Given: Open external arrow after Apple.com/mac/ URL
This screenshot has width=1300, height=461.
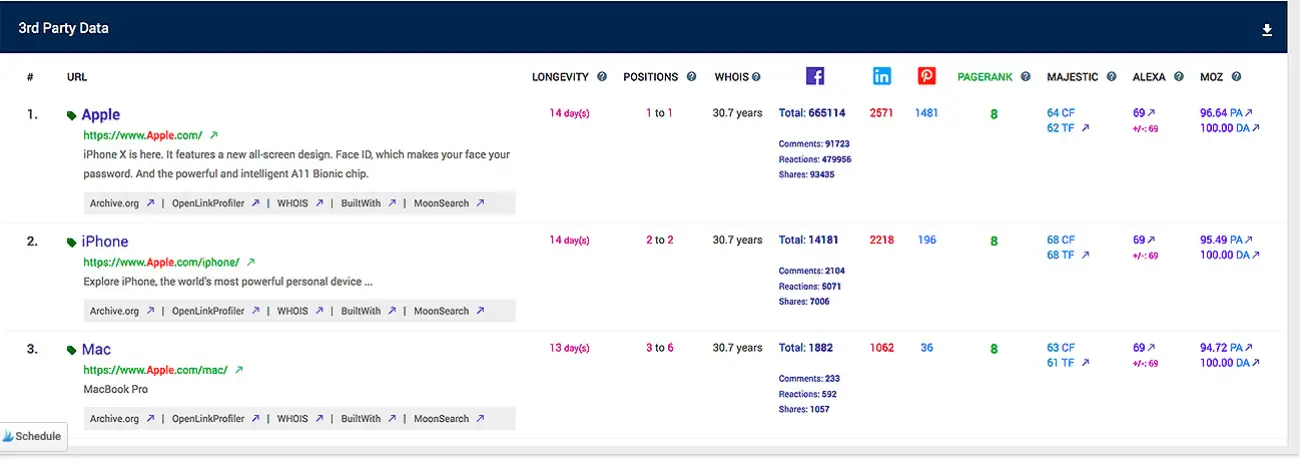Looking at the screenshot, I should click(x=238, y=370).
